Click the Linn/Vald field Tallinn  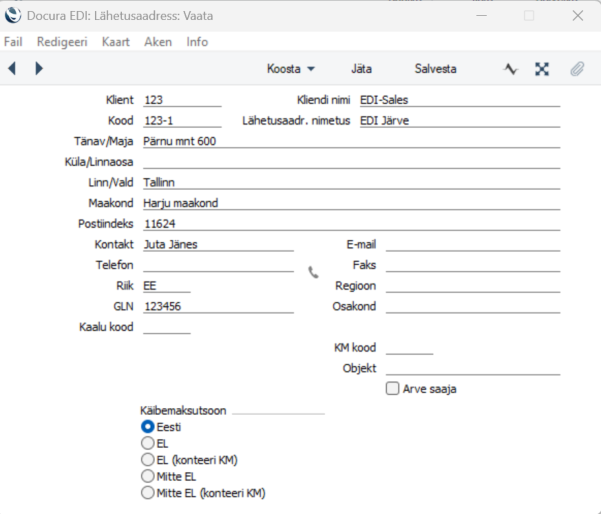tap(351, 182)
